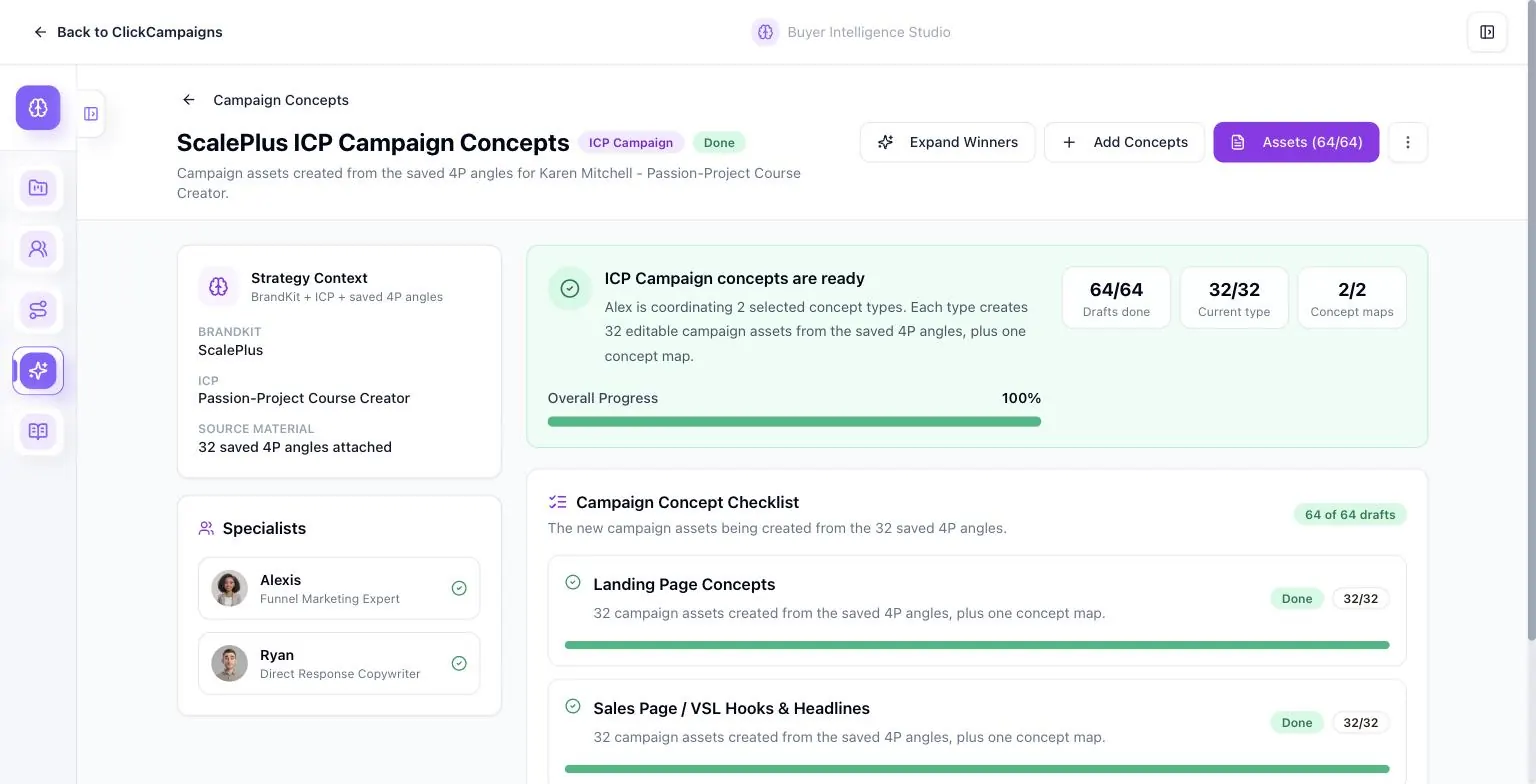Click the Strategy Context brain icon
This screenshot has height=784, width=1536.
click(218, 287)
